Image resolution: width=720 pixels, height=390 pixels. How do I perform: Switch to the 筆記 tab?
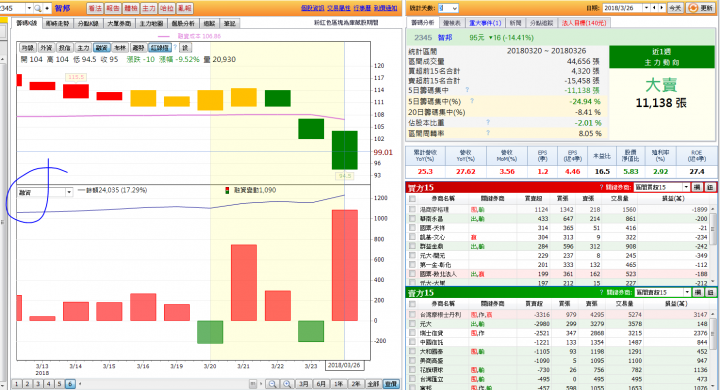click(x=230, y=23)
